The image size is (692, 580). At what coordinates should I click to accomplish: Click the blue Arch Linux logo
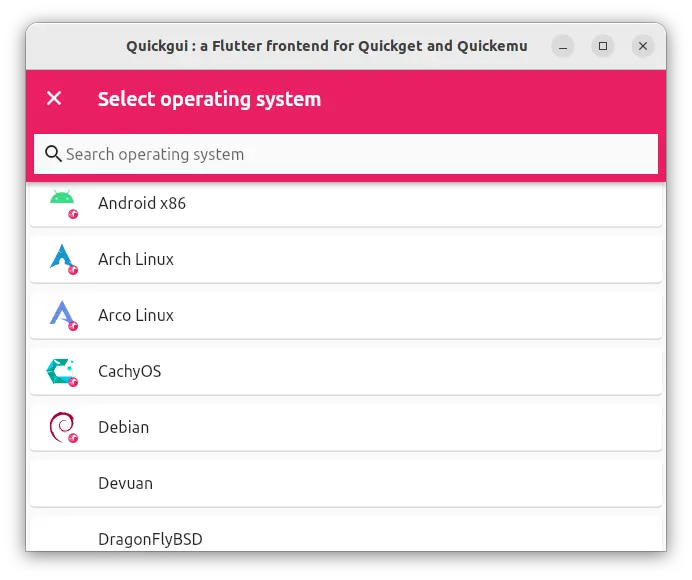pyautogui.click(x=62, y=257)
